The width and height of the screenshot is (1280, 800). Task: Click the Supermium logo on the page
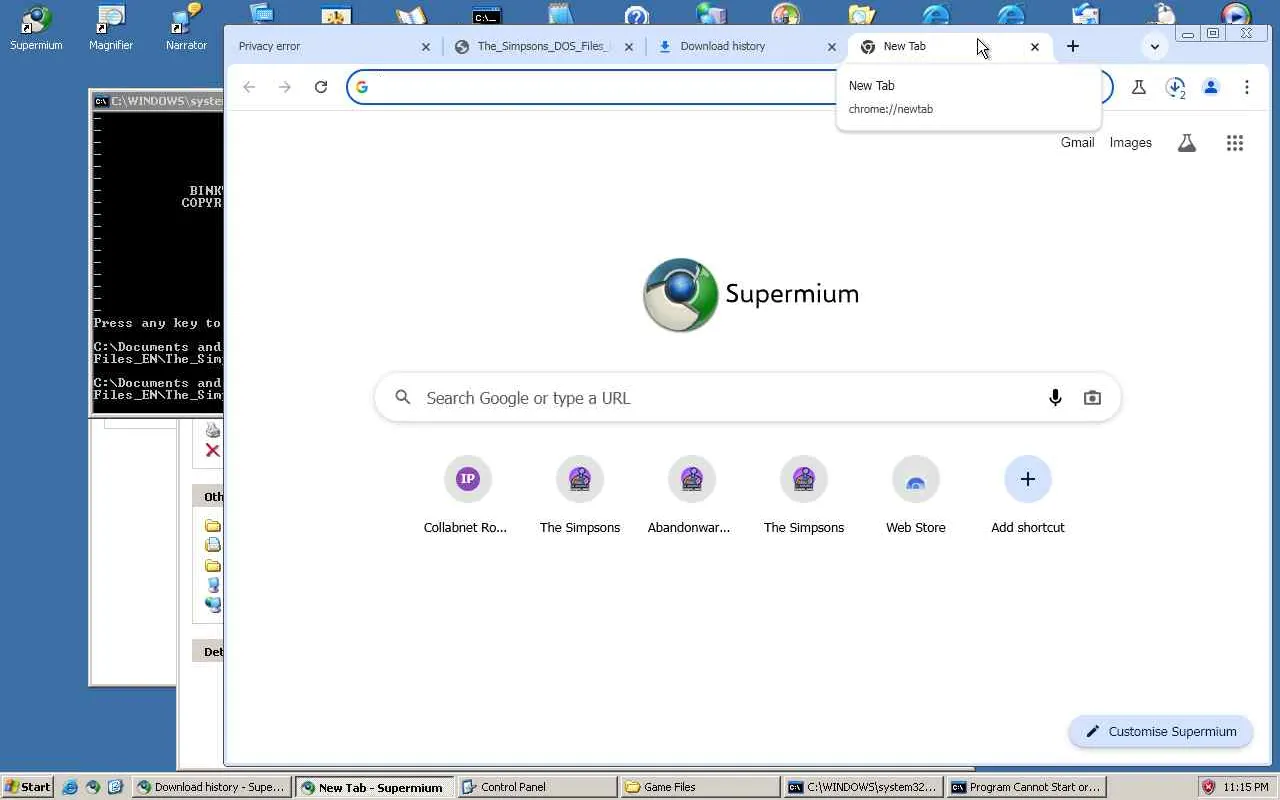point(751,294)
